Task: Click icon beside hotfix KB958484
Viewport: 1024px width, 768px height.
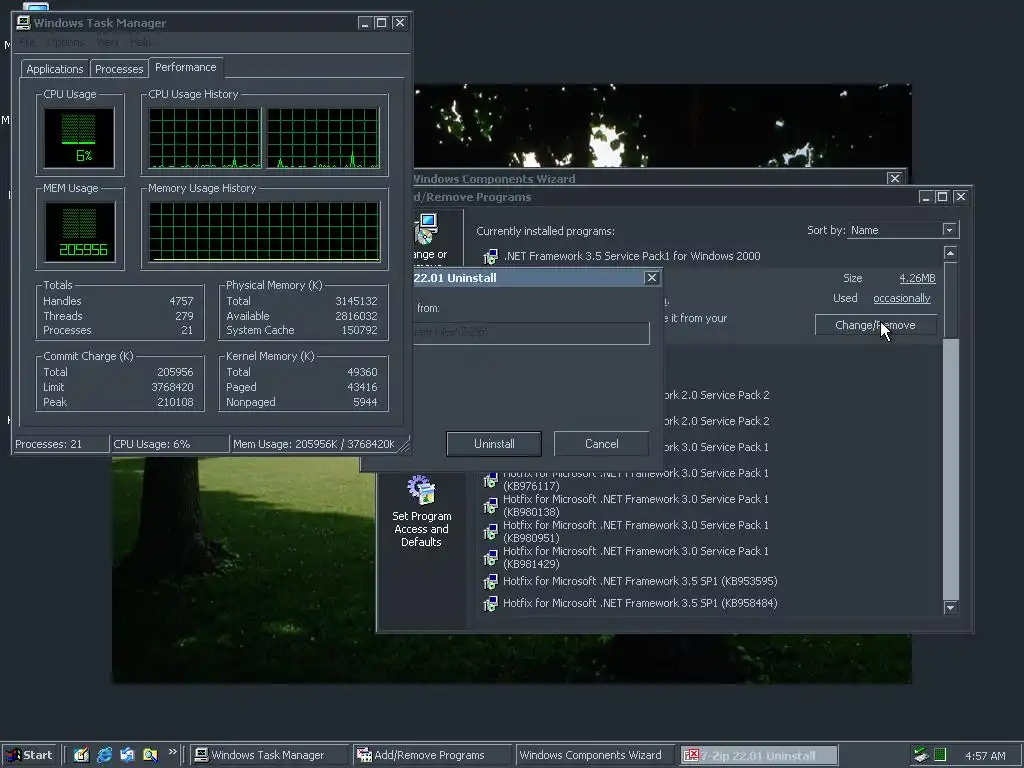Action: [490, 603]
